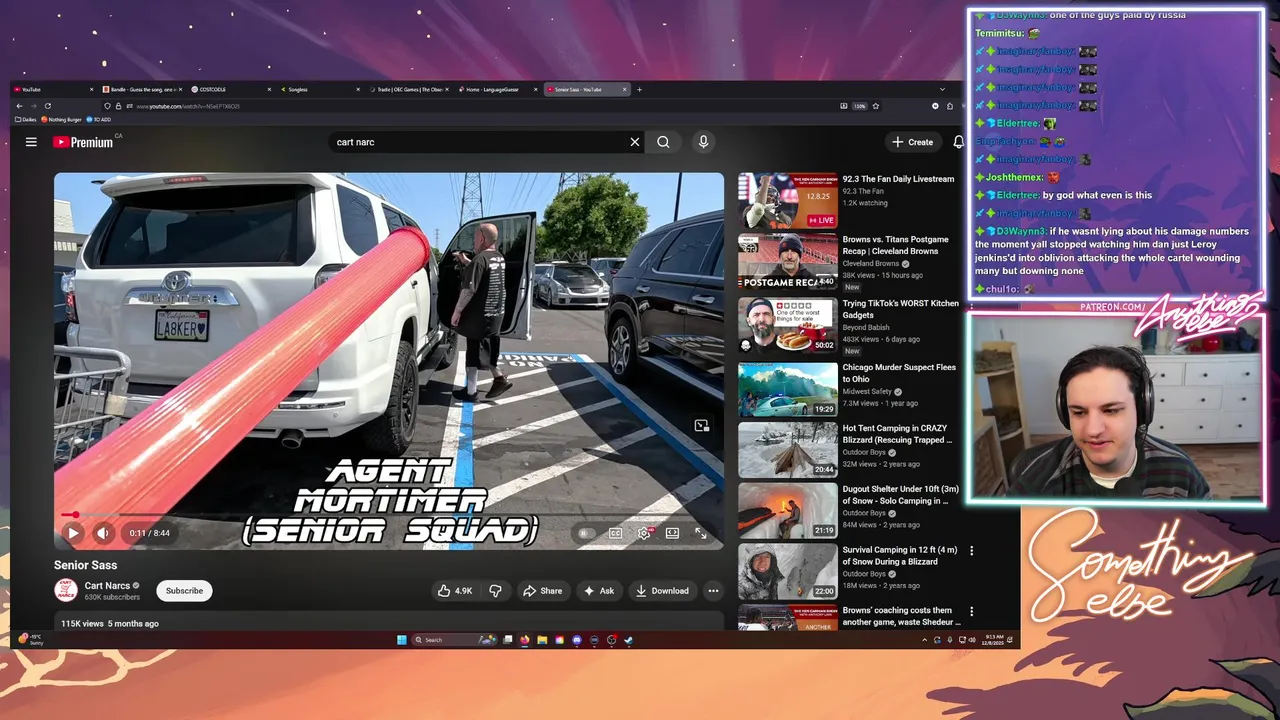Close the 'Senior Sass - YouTube' tab
Screen dimensions: 1280x720
[625, 89]
